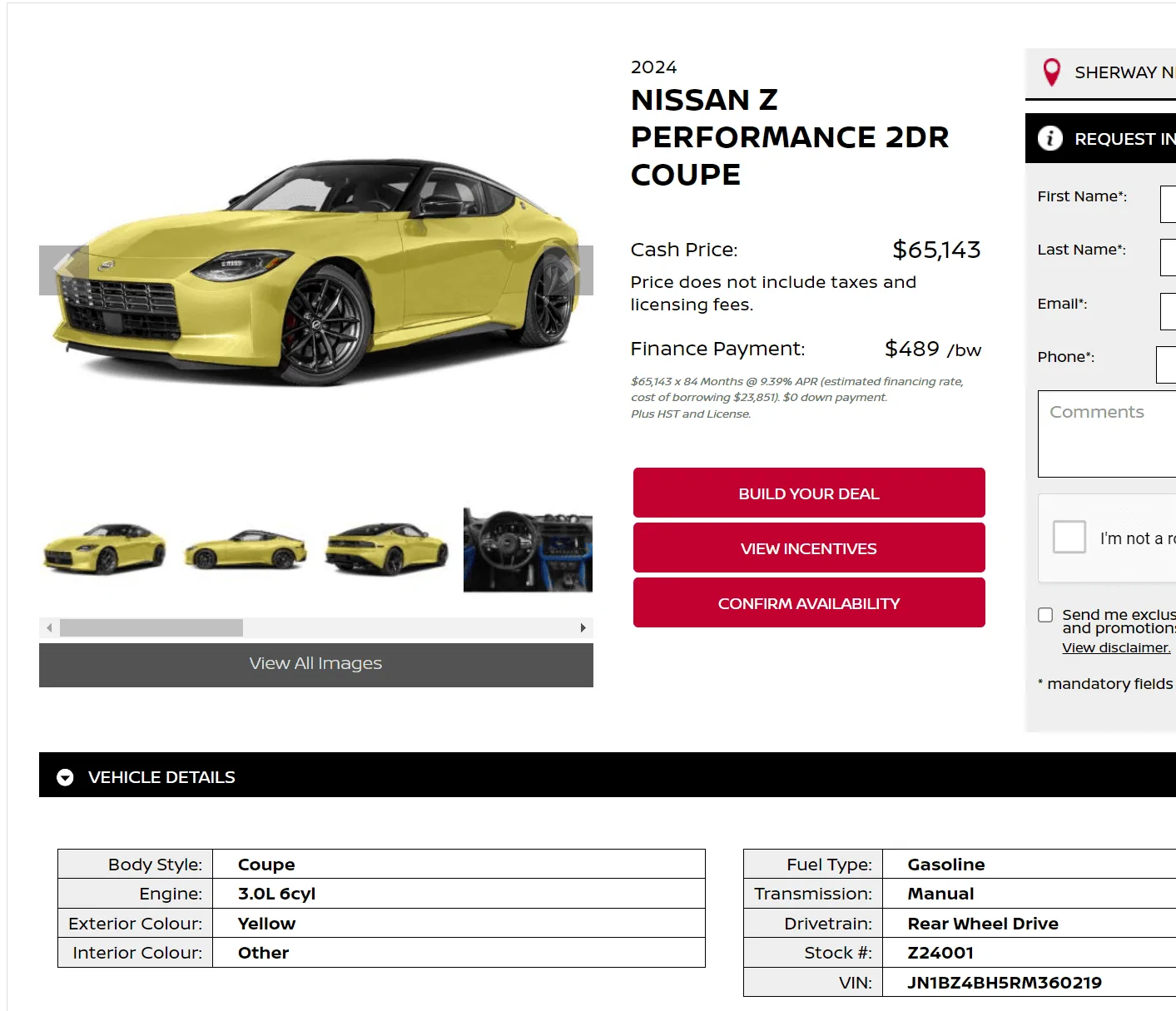Show the next car image with right arrow
Image resolution: width=1176 pixels, height=1011 pixels.
[569, 270]
